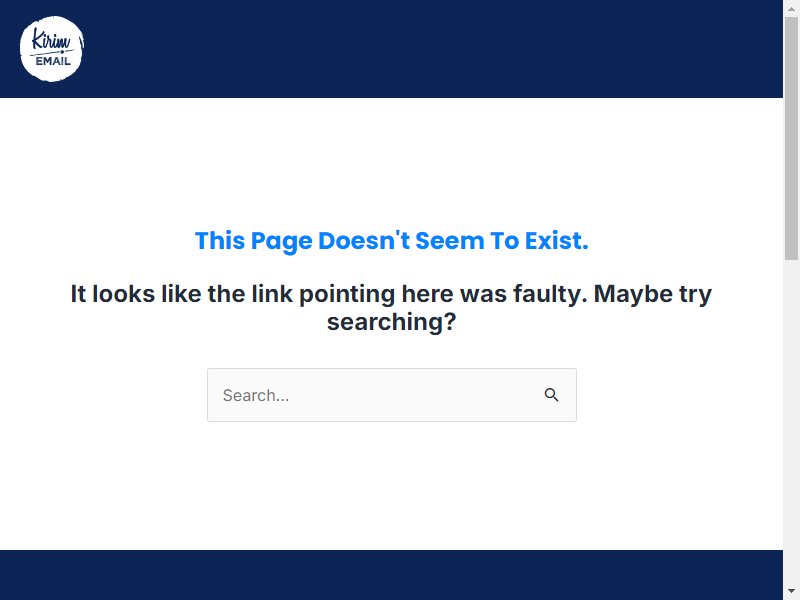Select the vertical scrollbar thumb
800x600 pixels.
coord(791,139)
